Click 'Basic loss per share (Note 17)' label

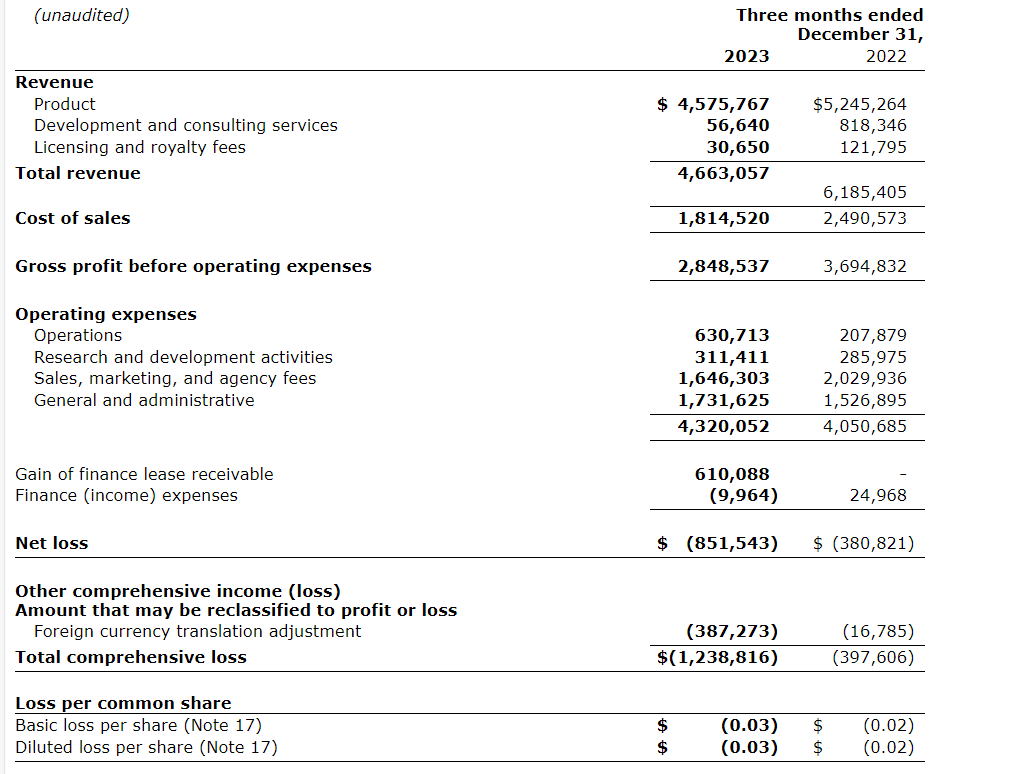coord(138,726)
